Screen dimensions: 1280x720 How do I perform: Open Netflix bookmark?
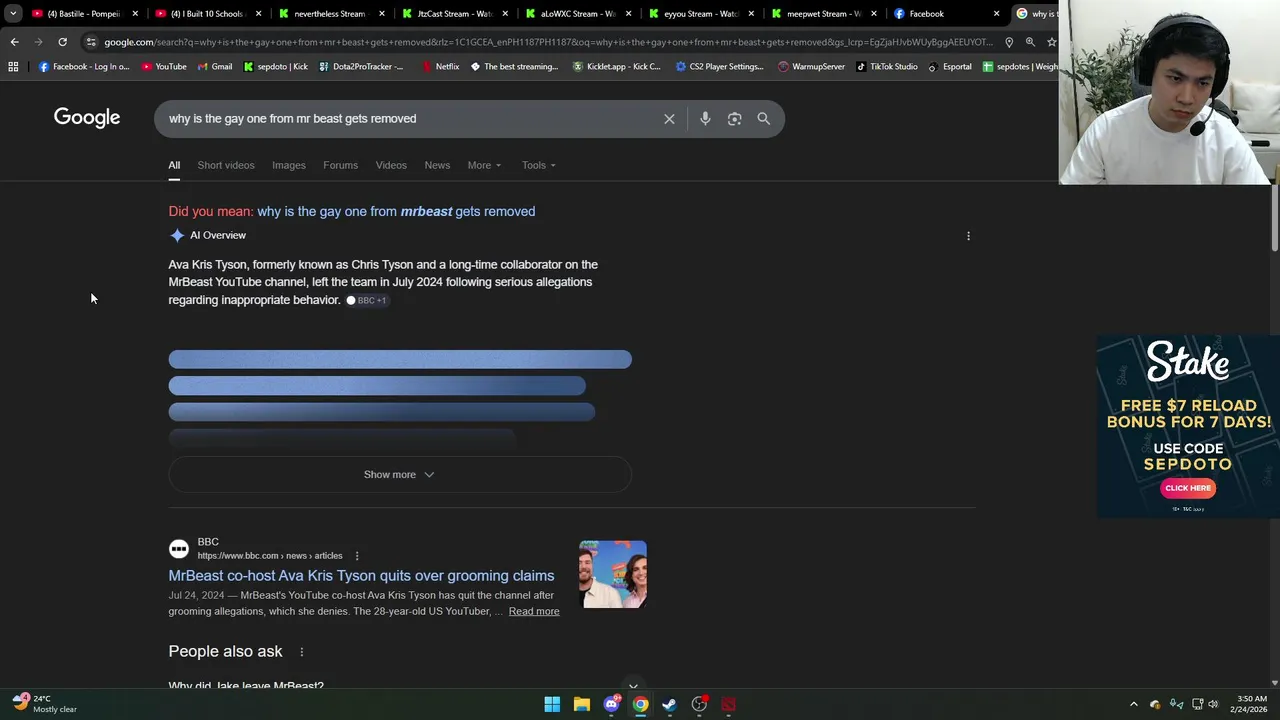click(440, 67)
